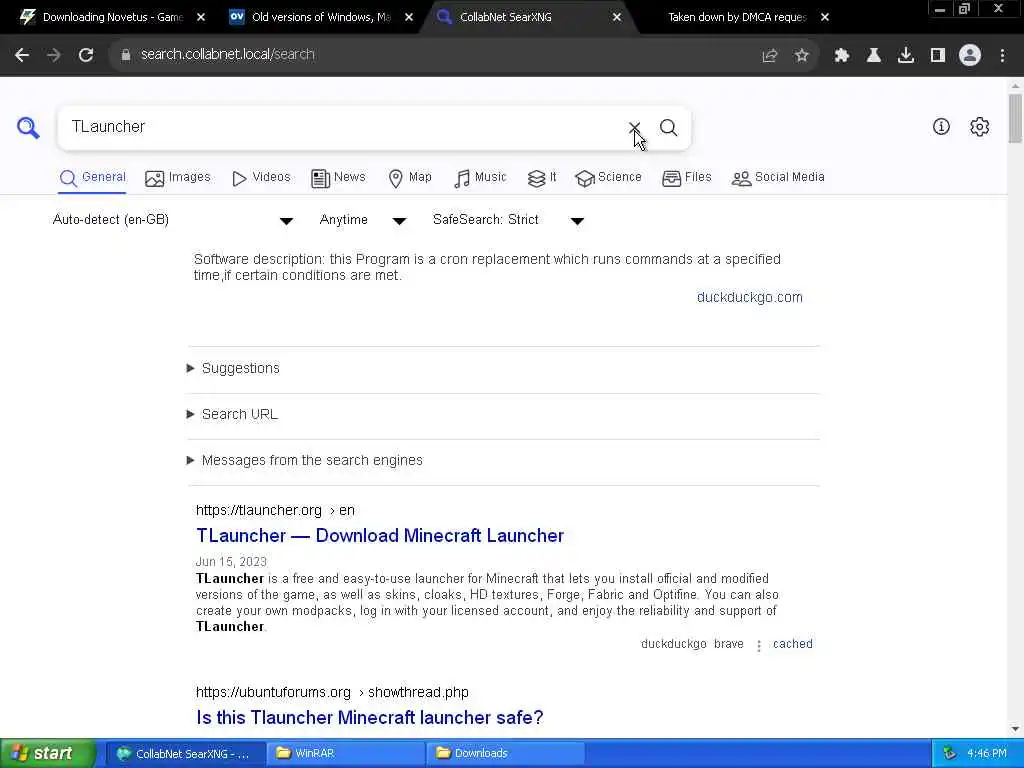Select the Social Media search category
1024x768 pixels.
[x=778, y=178]
